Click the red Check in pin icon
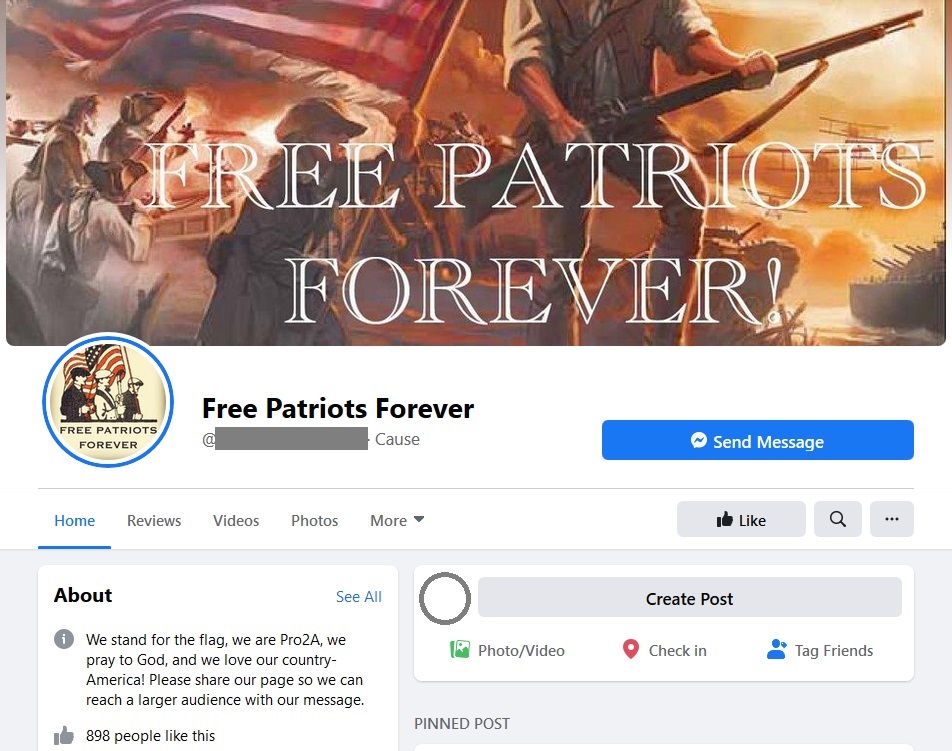The image size is (952, 751). coord(631,649)
